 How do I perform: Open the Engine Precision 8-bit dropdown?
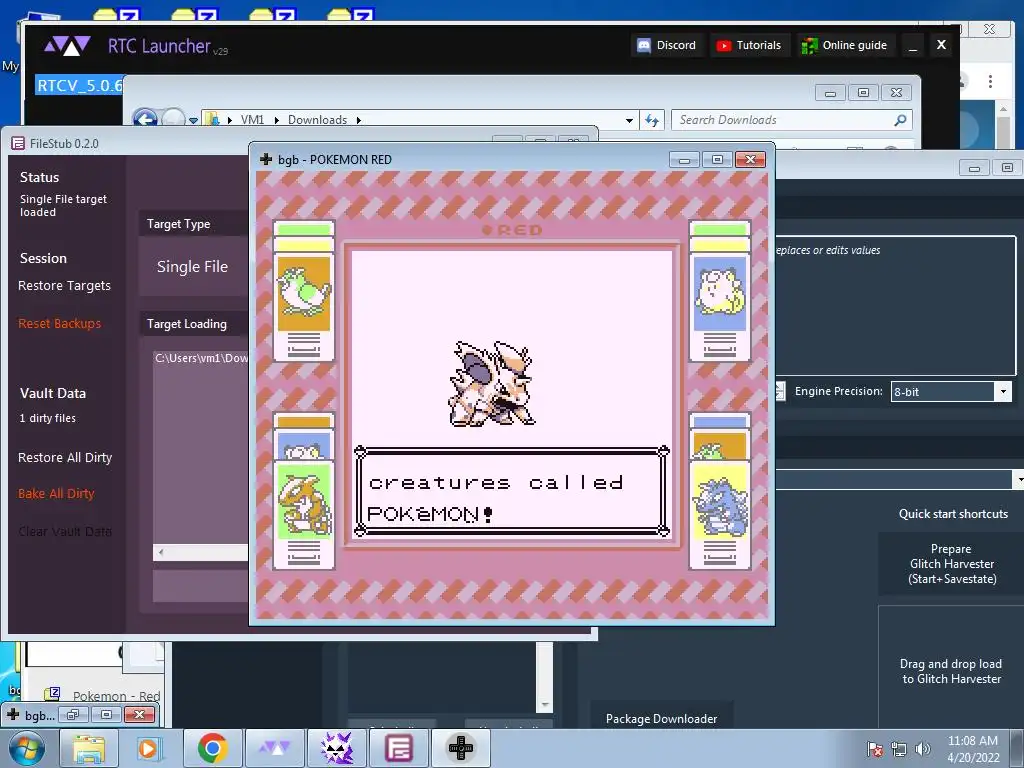(x=951, y=392)
